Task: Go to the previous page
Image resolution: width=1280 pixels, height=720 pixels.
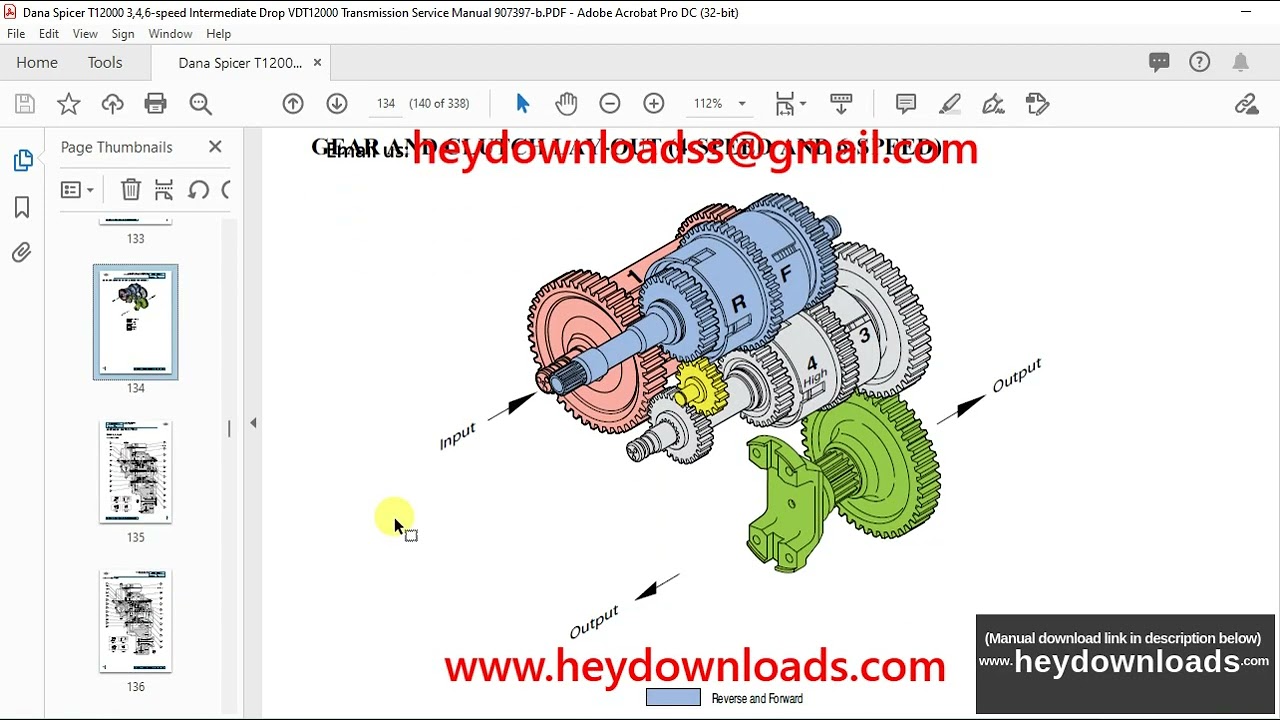Action: point(293,104)
